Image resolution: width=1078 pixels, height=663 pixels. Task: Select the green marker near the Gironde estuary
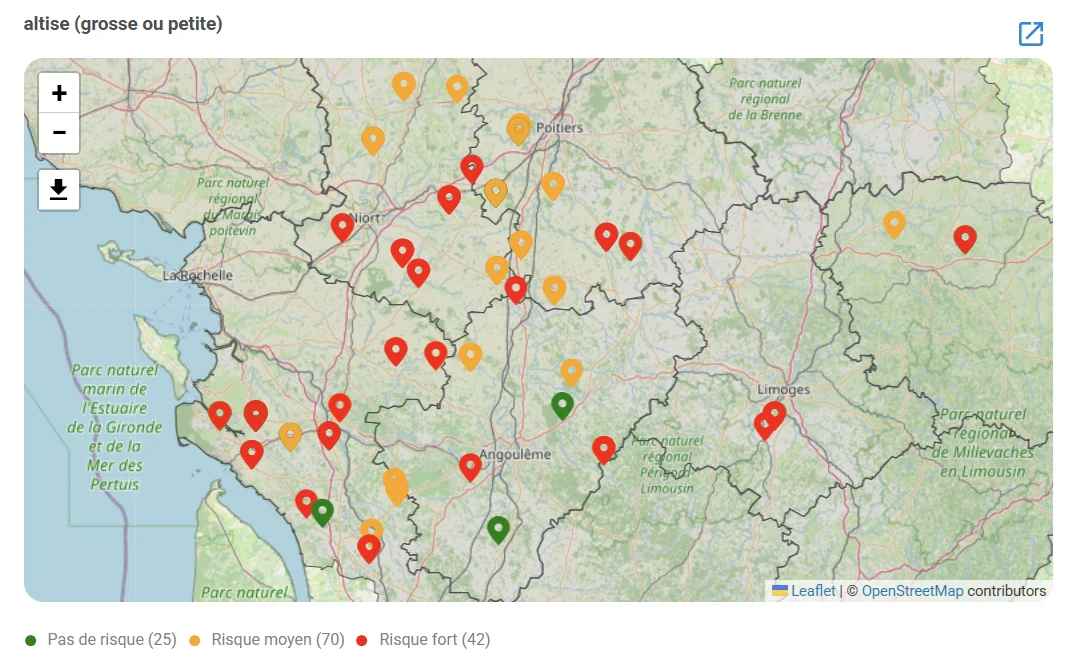click(322, 512)
